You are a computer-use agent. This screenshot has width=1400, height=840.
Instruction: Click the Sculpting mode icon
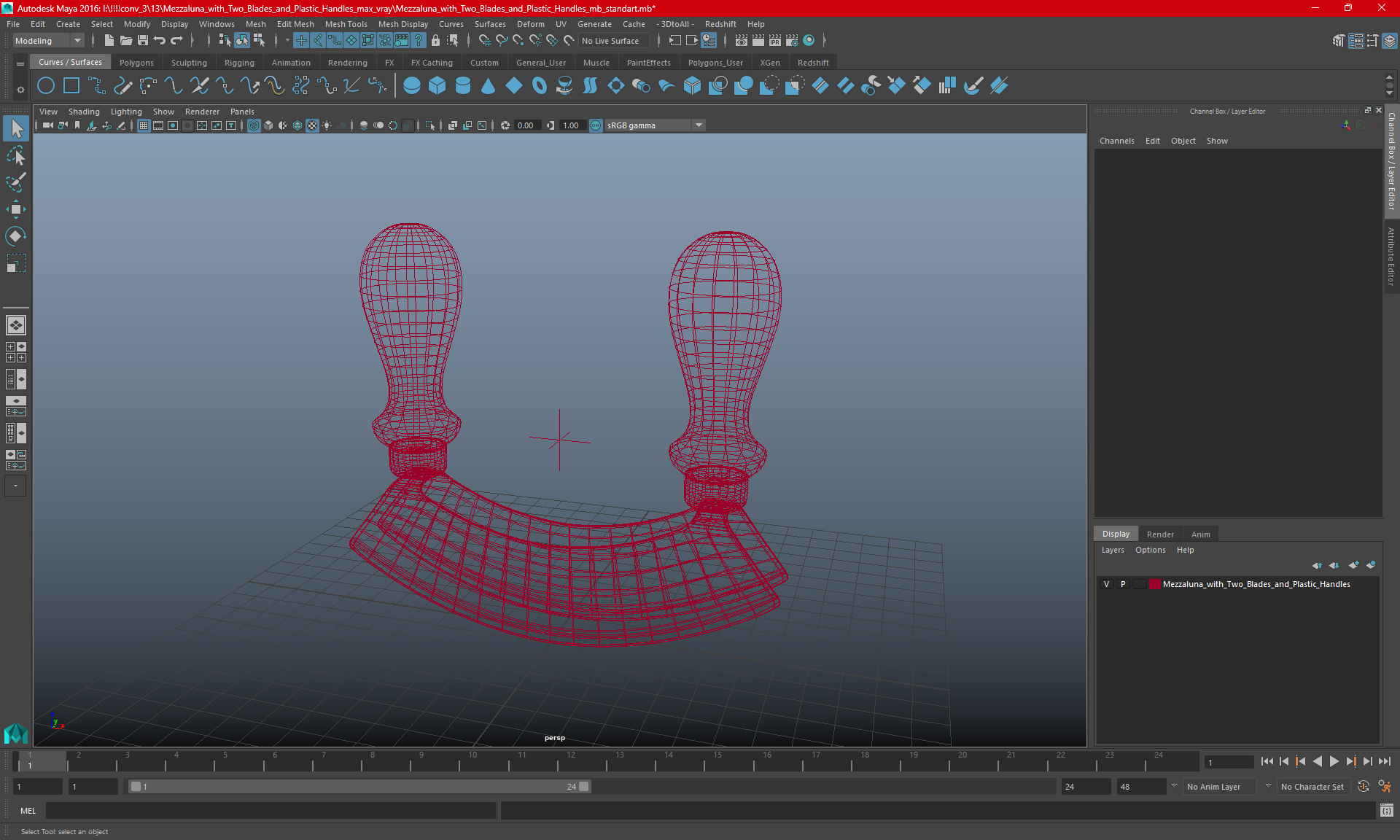point(189,62)
